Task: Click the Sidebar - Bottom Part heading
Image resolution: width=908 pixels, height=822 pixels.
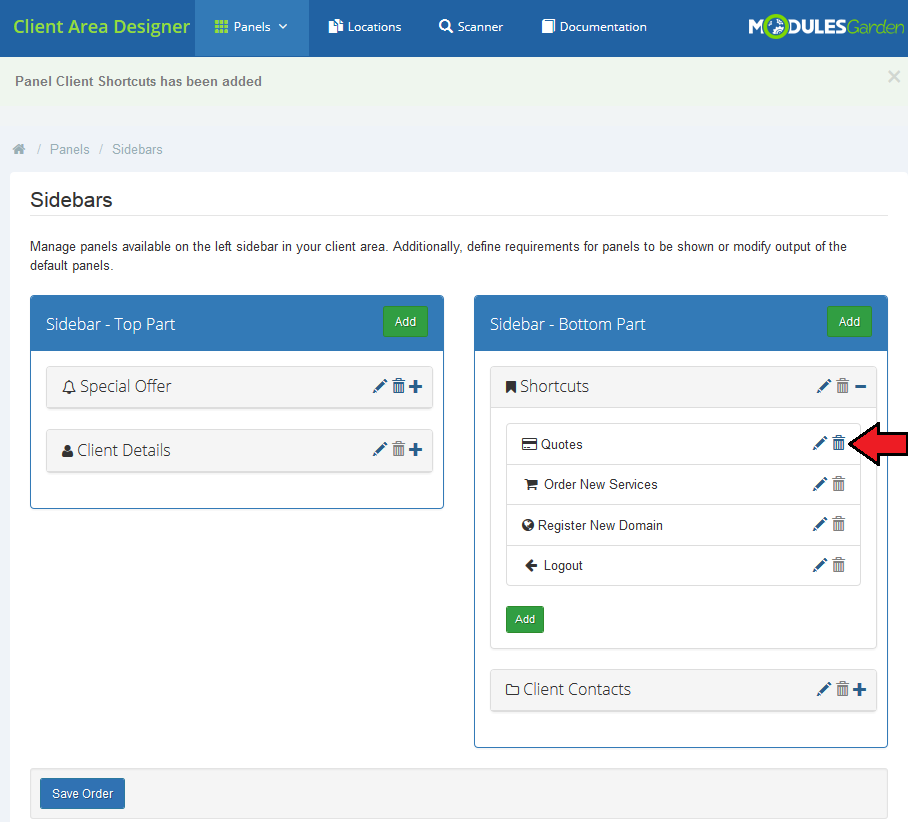Action: [568, 324]
